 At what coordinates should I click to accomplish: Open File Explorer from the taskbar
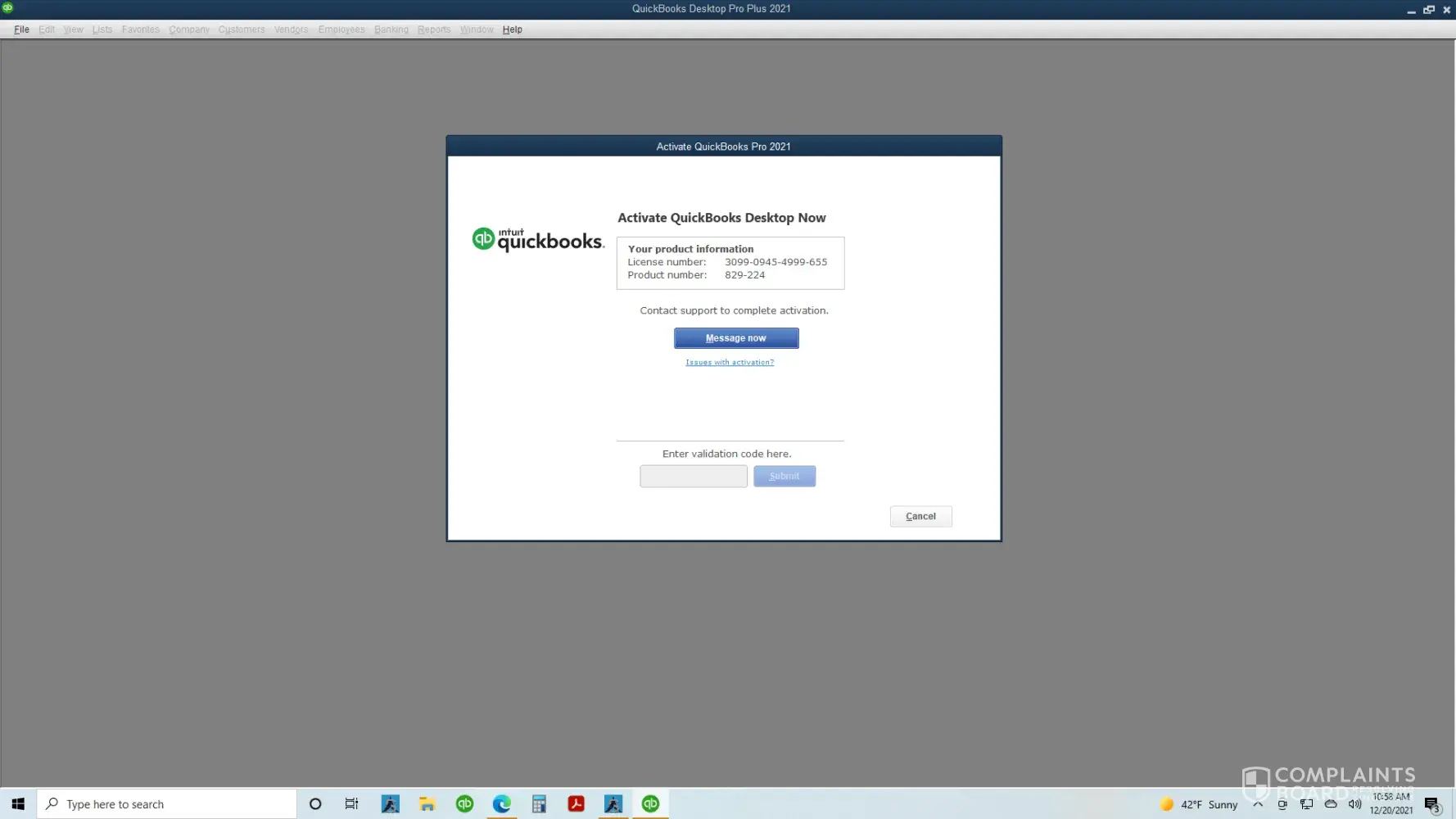click(427, 804)
